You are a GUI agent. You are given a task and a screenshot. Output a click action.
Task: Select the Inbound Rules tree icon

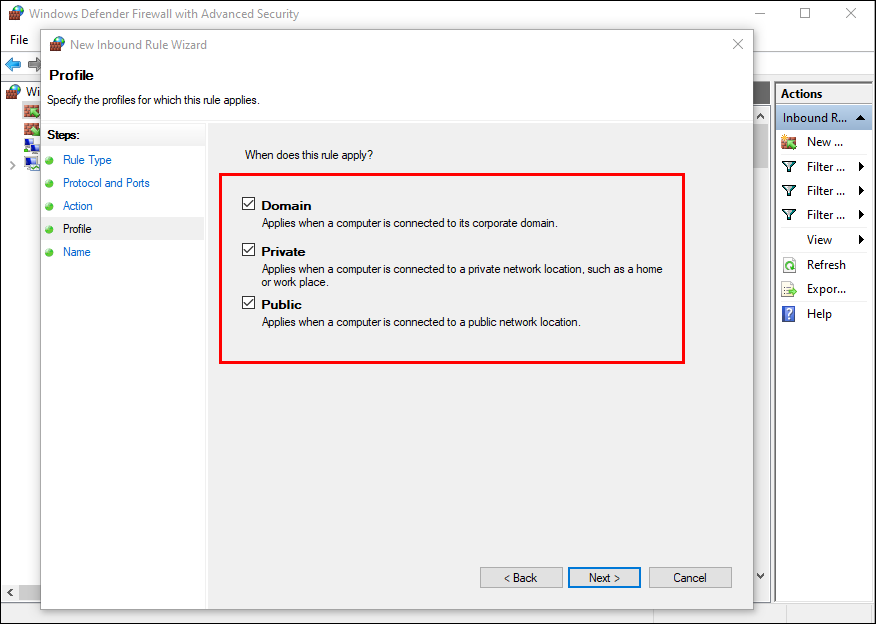tap(31, 110)
